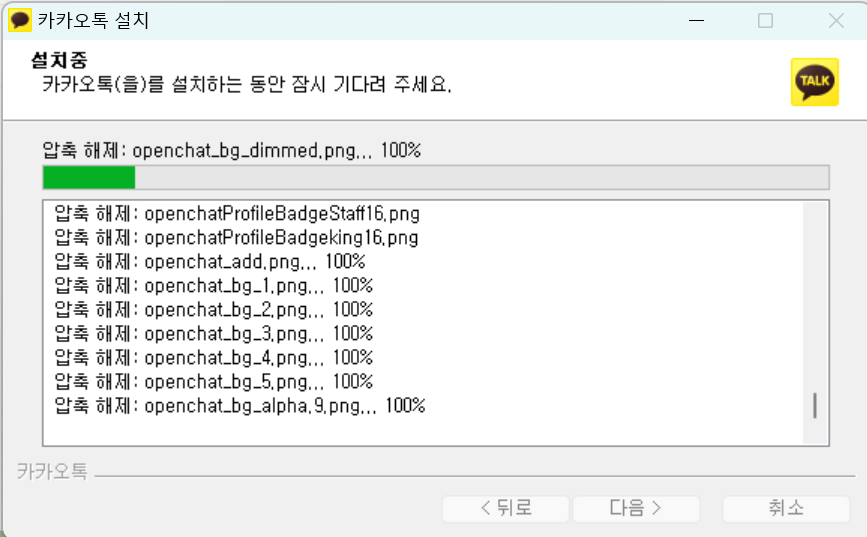The width and height of the screenshot is (867, 537).
Task: Select log row openchat_bg_4.png... 100%
Action: click(213, 358)
